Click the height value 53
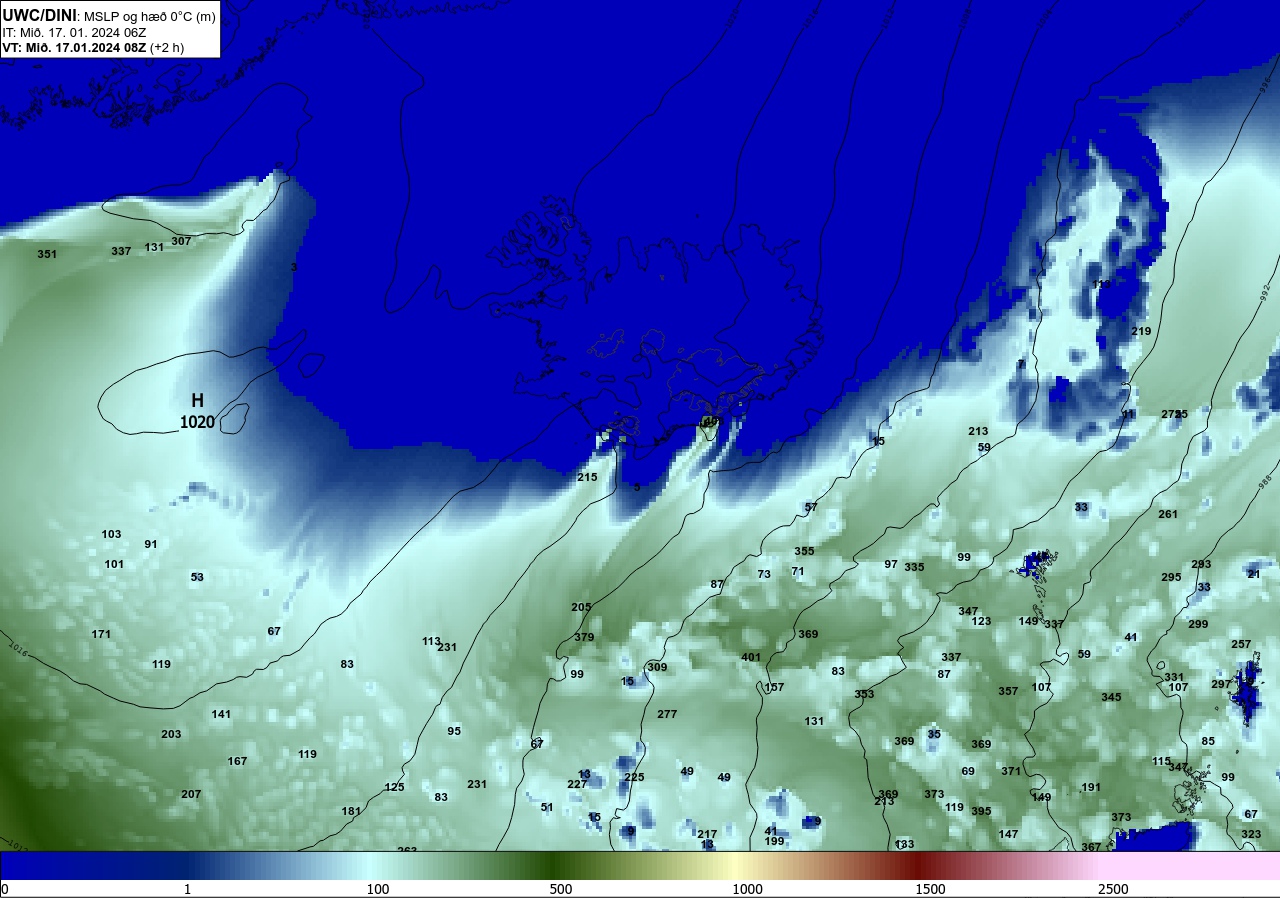This screenshot has height=898, width=1280. [197, 577]
